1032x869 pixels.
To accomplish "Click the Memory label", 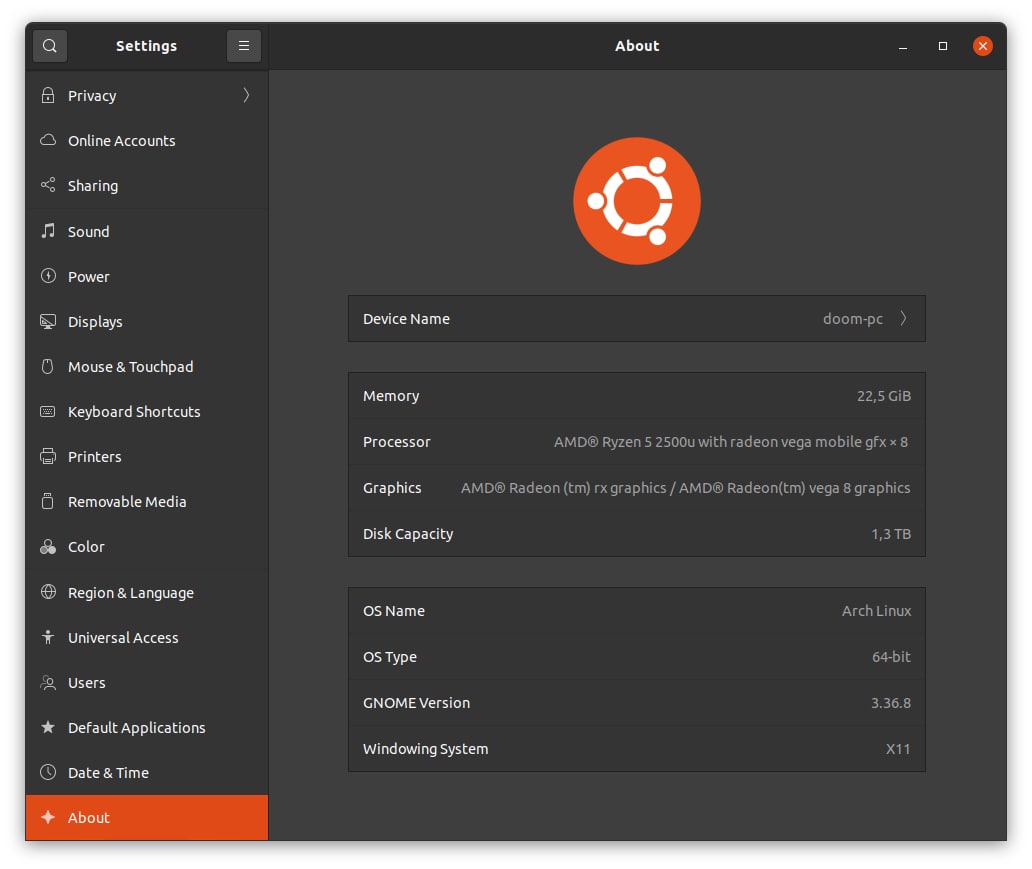I will [x=391, y=396].
